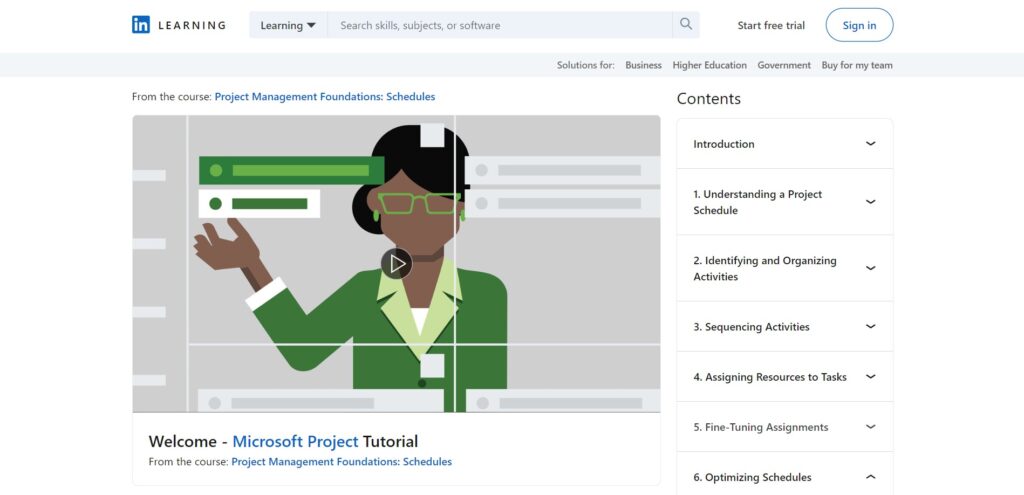Image resolution: width=1024 pixels, height=495 pixels.
Task: Click the LEARNING wordmark text
Action: [192, 25]
